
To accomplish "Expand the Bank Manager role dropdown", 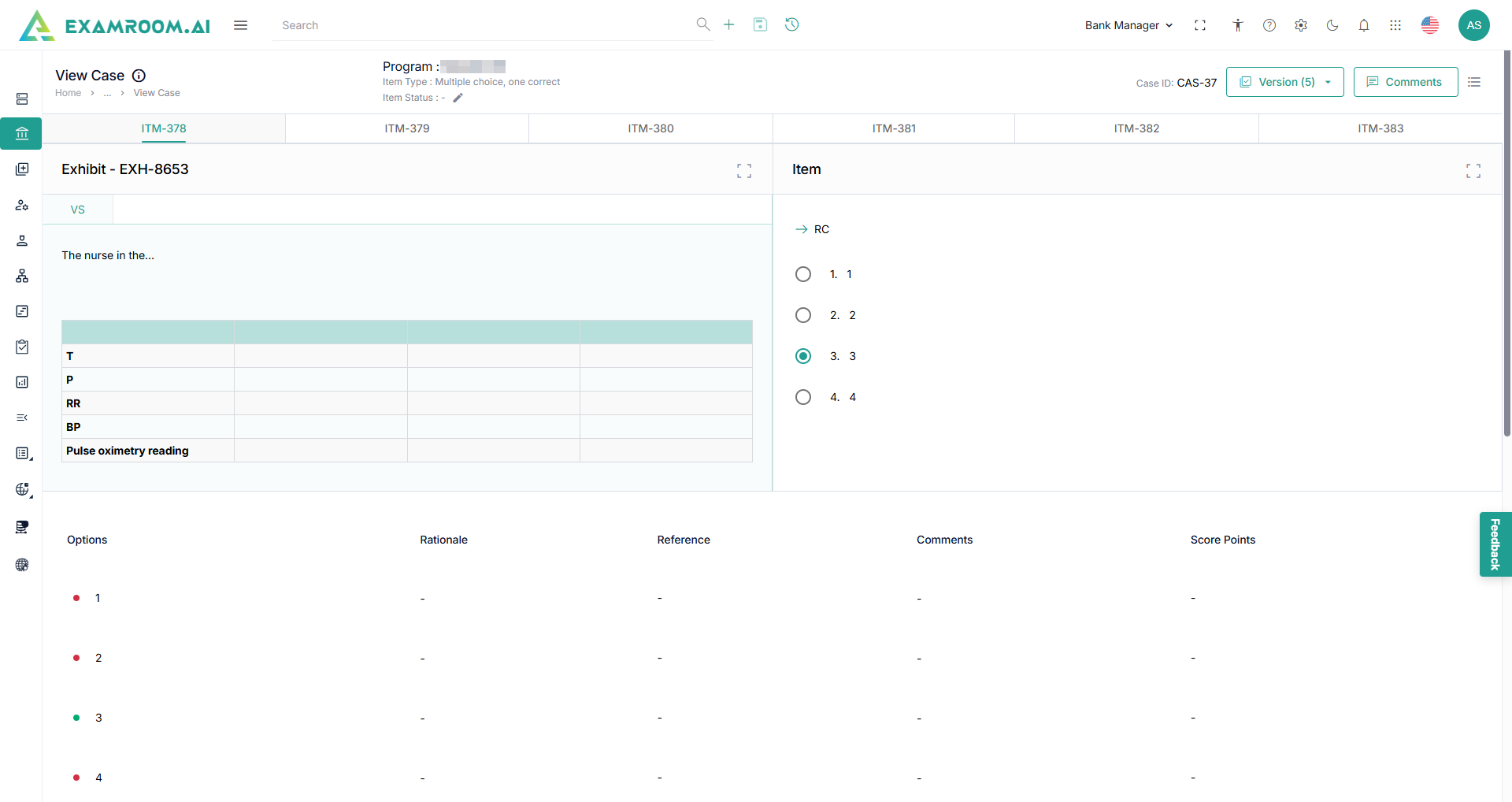I will (x=1128, y=25).
